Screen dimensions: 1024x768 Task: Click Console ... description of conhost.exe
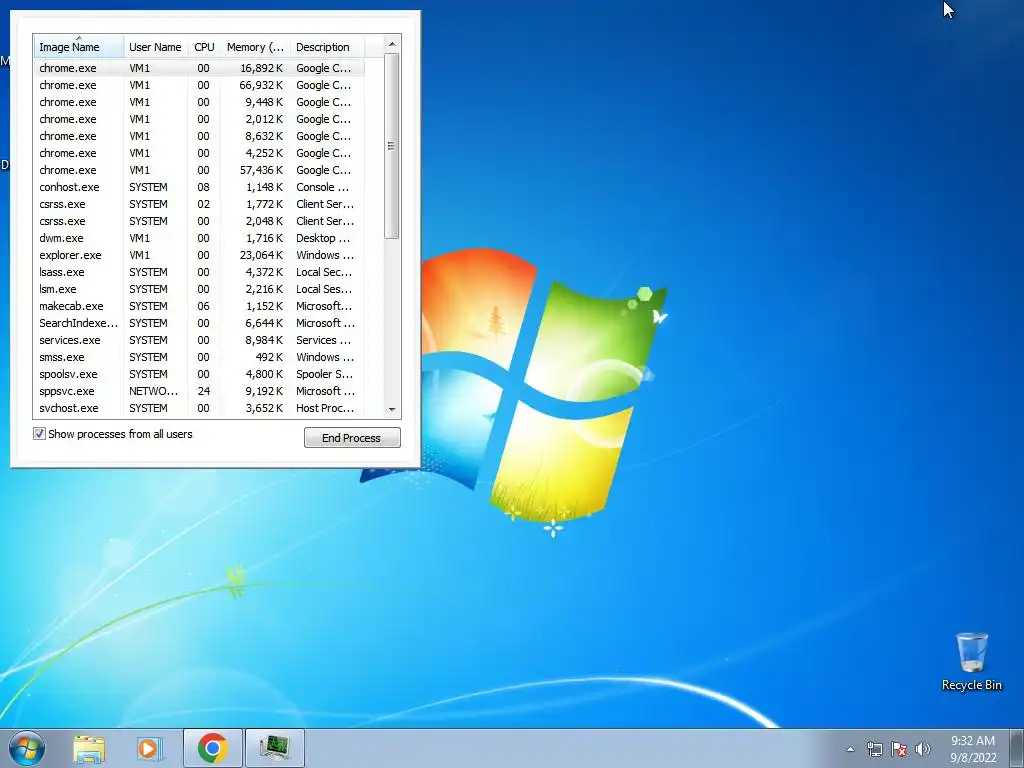pyautogui.click(x=323, y=187)
